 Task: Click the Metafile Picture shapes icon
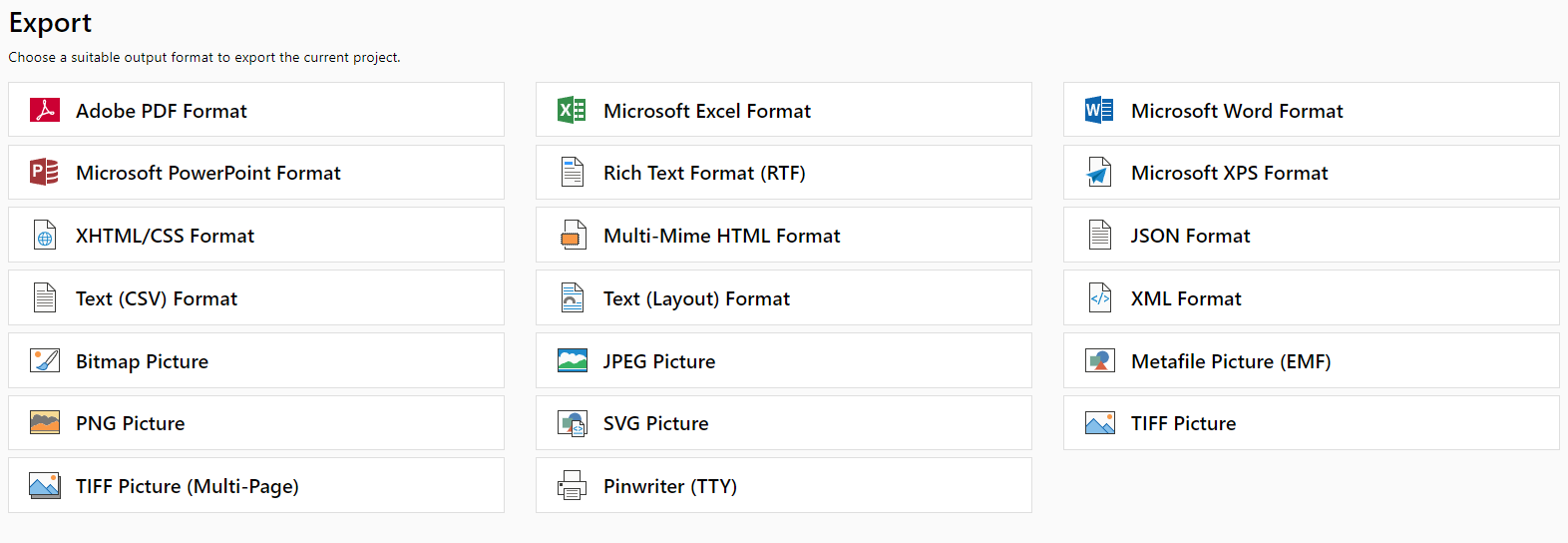click(1099, 360)
